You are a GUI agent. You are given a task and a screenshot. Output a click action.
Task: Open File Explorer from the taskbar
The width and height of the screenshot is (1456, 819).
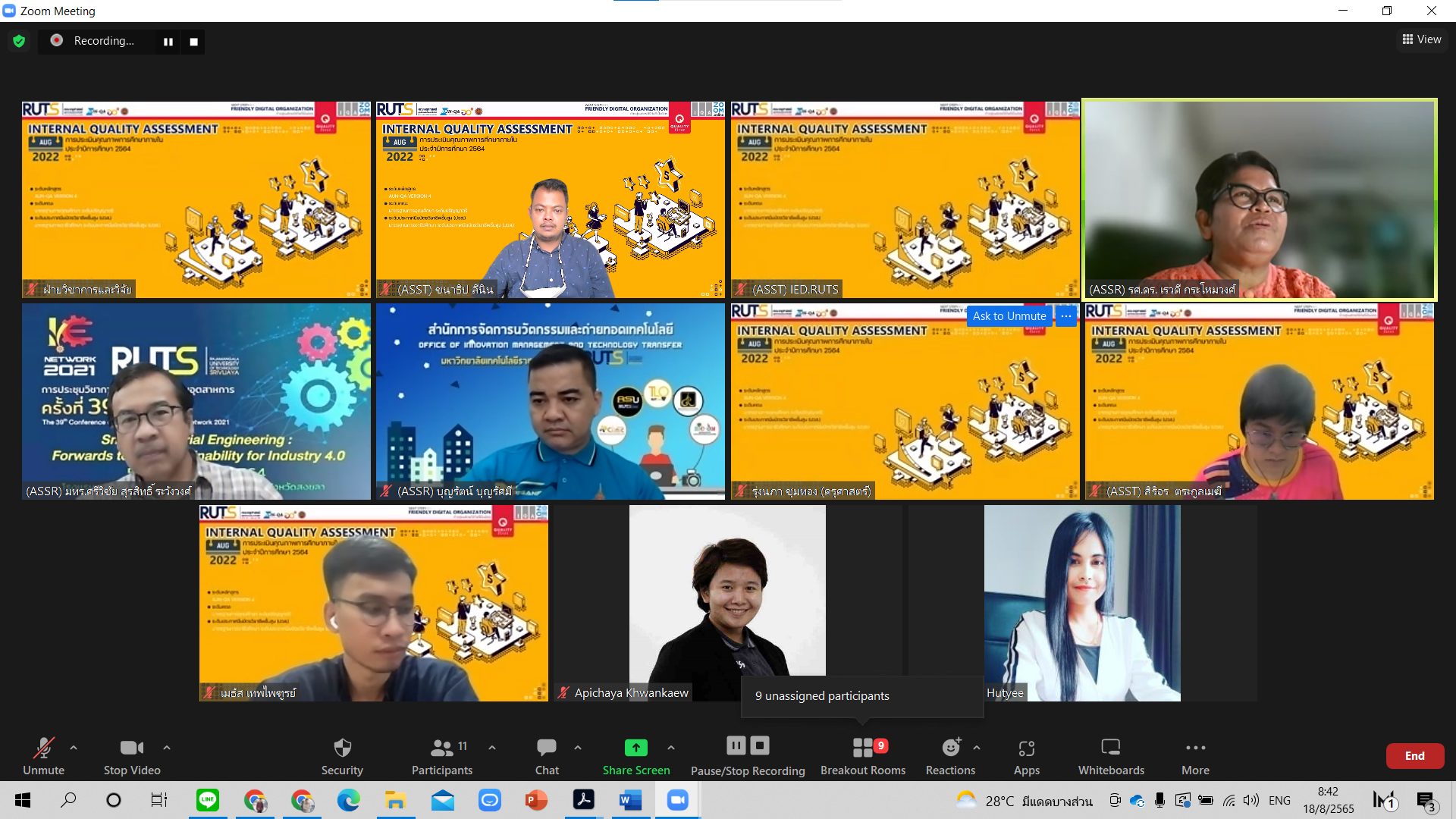395,800
